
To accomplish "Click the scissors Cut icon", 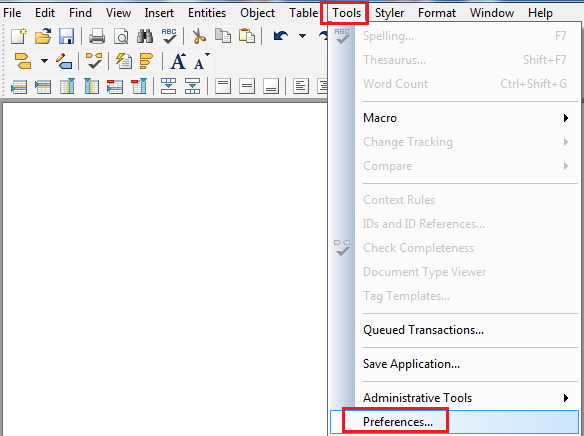I will pos(199,36).
